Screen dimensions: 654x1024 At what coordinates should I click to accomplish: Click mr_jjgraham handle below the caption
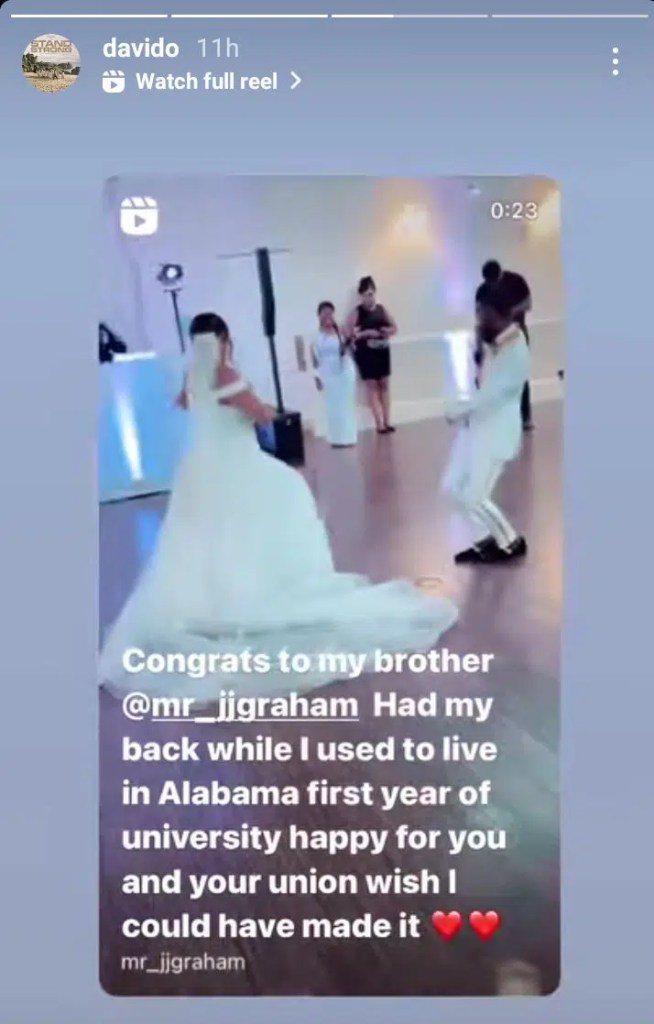tap(183, 962)
